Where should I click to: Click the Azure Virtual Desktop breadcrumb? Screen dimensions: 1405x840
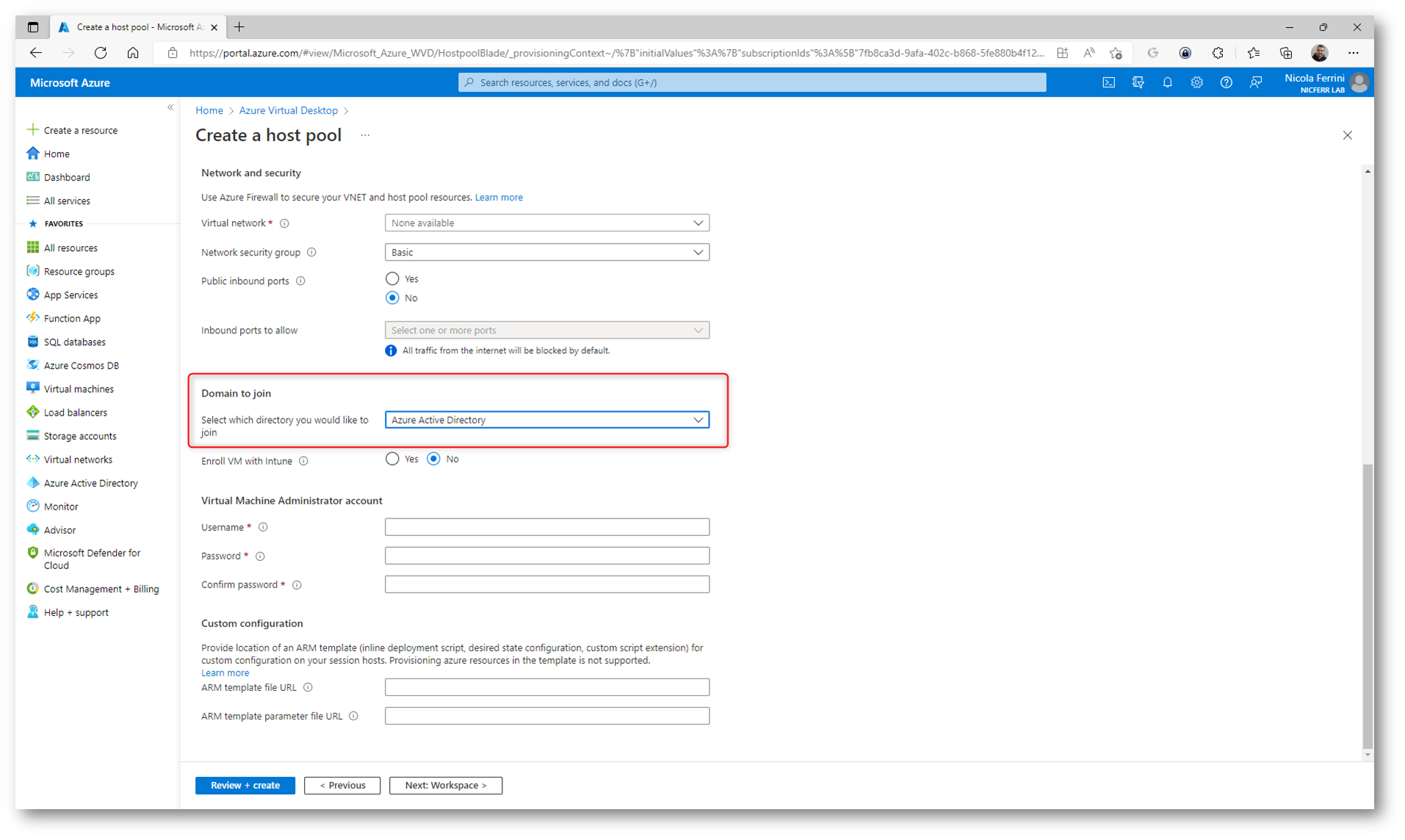[x=289, y=111]
